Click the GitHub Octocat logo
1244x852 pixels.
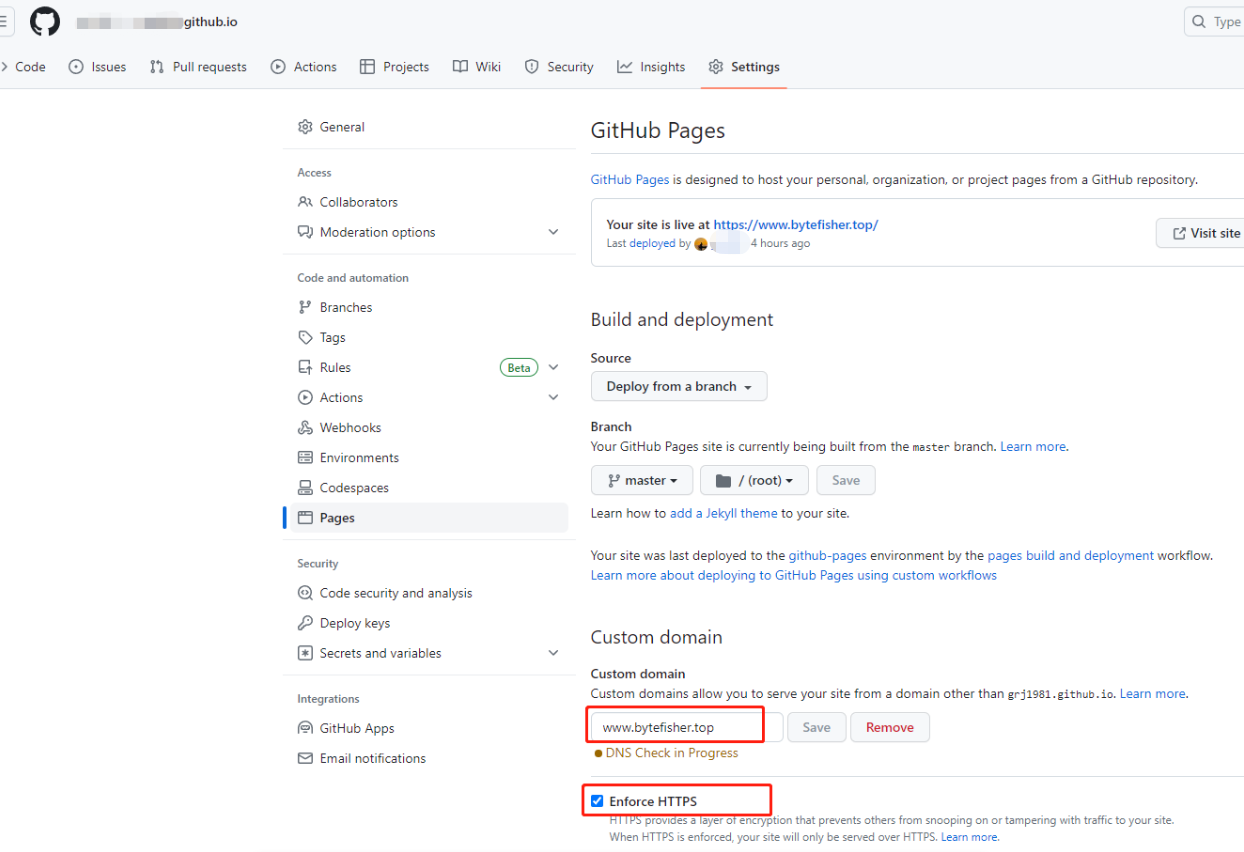point(45,22)
